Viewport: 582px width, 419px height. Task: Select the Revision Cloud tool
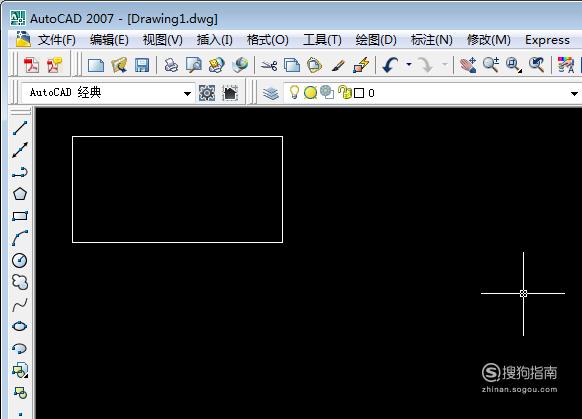(x=20, y=282)
